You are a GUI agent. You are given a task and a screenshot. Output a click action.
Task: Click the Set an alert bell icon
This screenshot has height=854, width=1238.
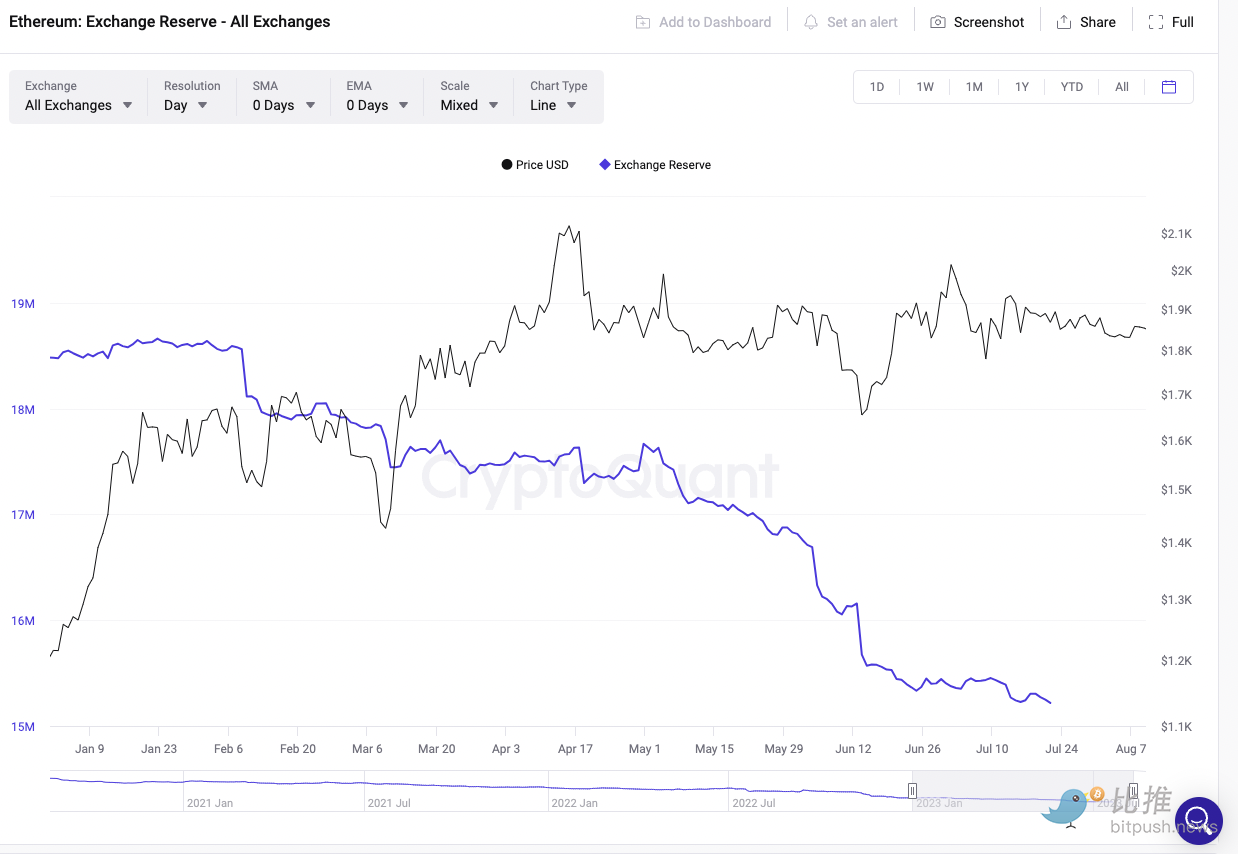click(x=811, y=22)
